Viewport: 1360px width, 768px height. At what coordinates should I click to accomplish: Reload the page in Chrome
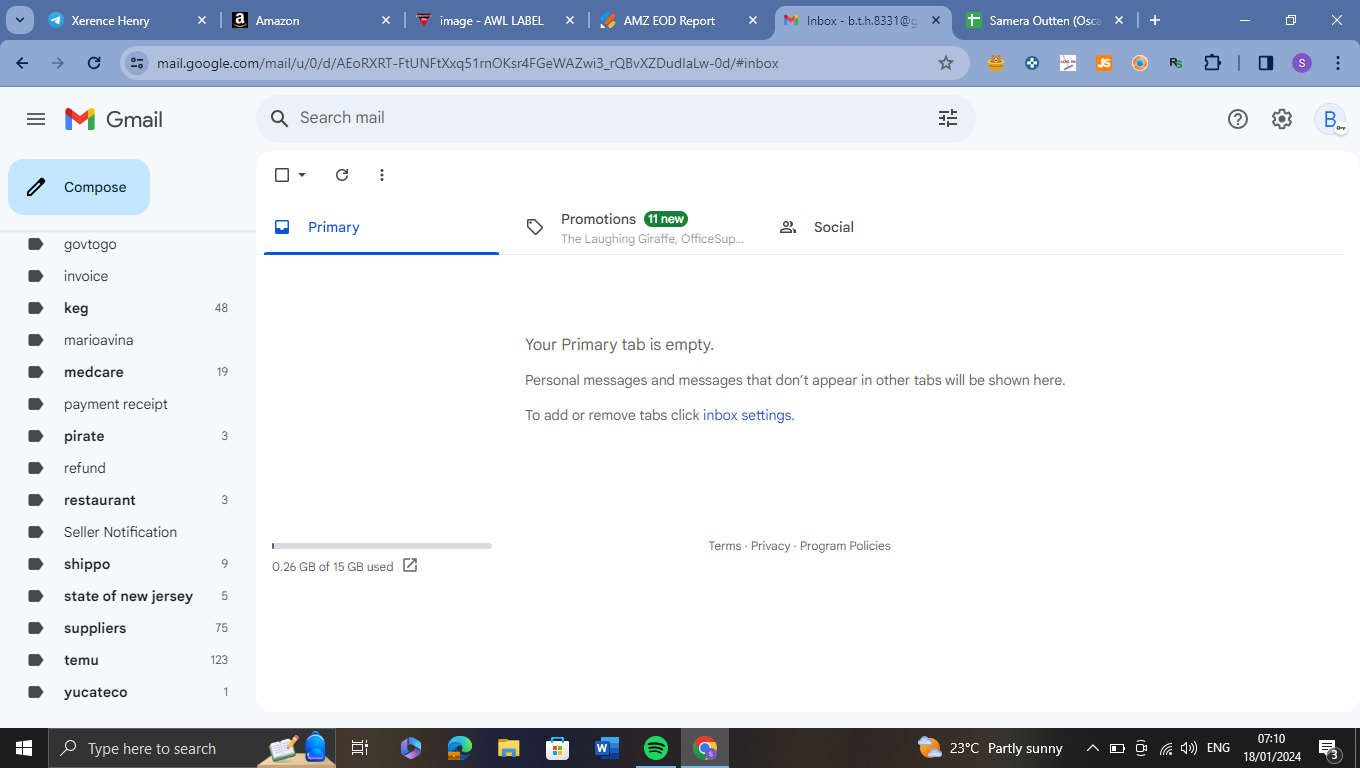[94, 63]
